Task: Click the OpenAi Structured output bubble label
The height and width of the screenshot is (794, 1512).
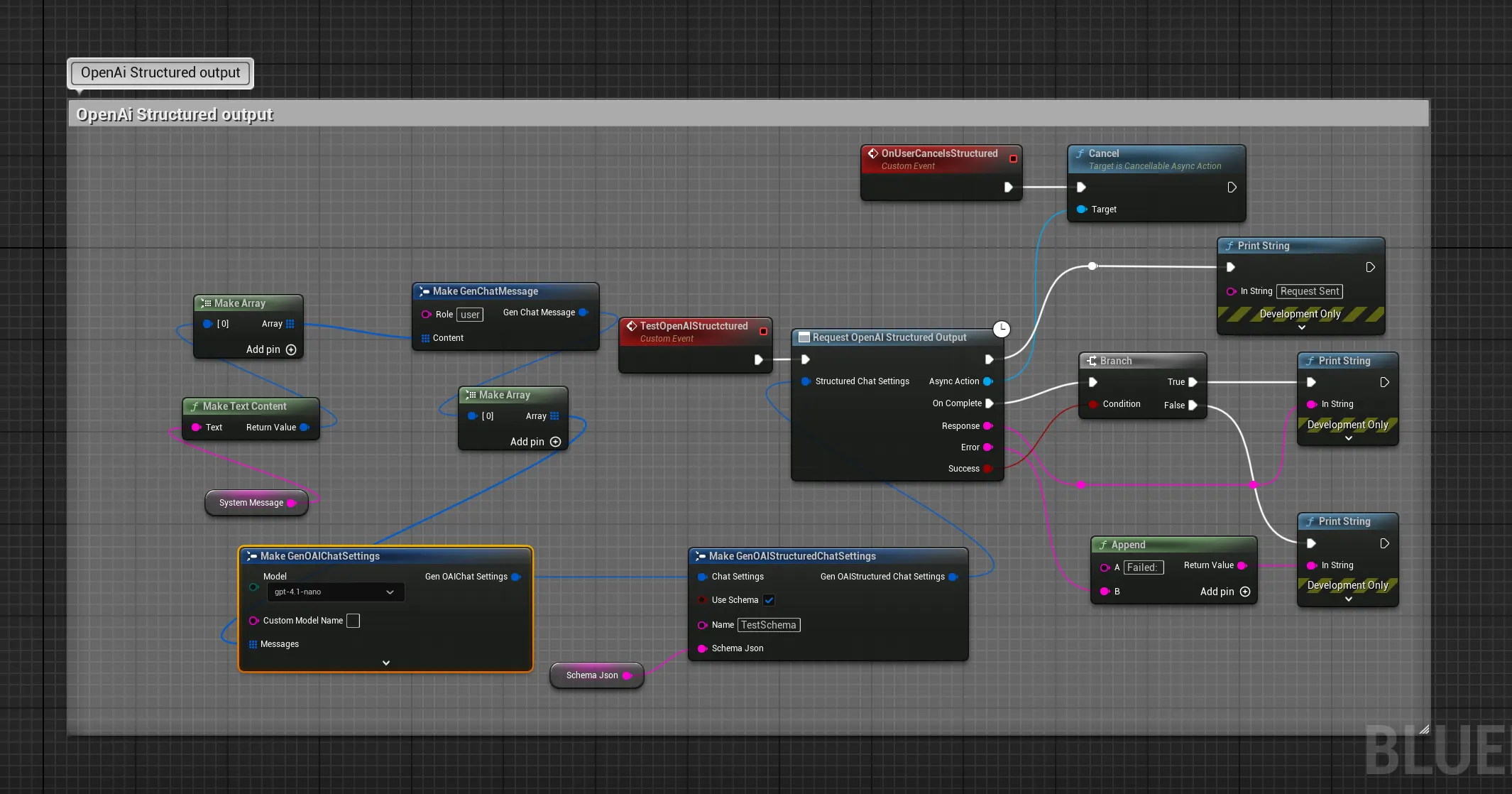Action: [160, 73]
